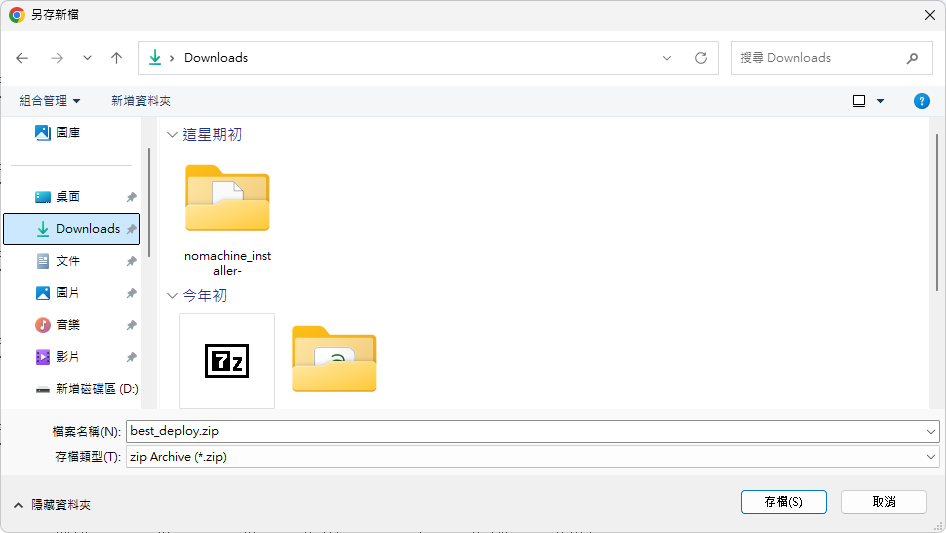Open help via the blue question mark
946x533 pixels.
click(921, 101)
